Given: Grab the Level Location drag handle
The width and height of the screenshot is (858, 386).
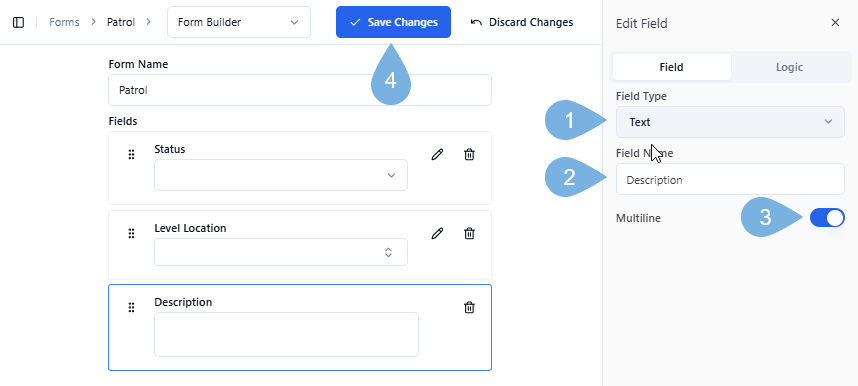Looking at the screenshot, I should 131,234.
